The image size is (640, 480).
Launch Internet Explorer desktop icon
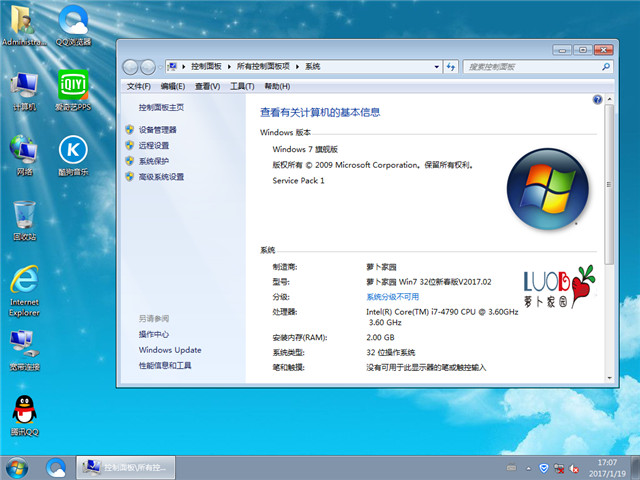coord(24,291)
